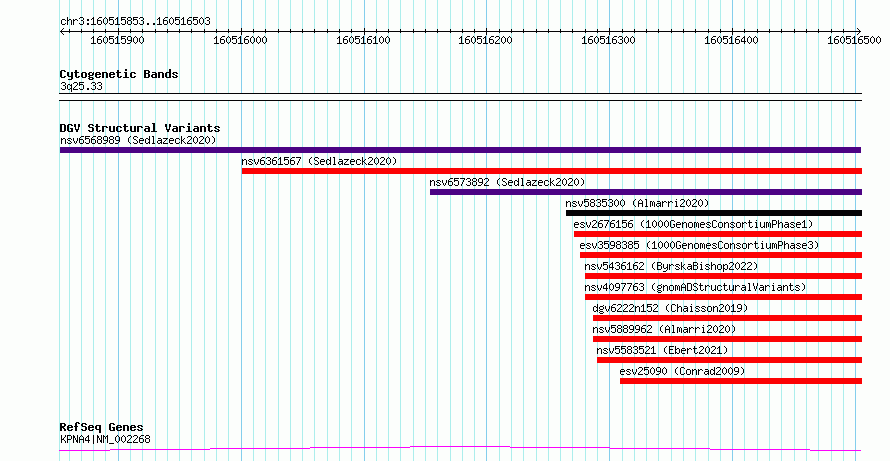Click the 3q25.33 cytogenetic band line
The width and height of the screenshot is (890, 461).
(x=460, y=97)
